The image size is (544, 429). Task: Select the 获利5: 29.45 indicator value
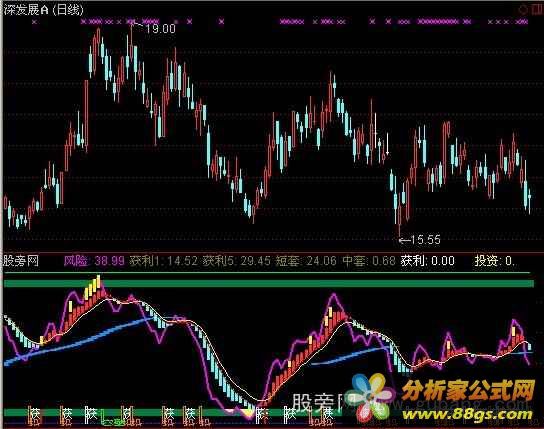(x=237, y=261)
